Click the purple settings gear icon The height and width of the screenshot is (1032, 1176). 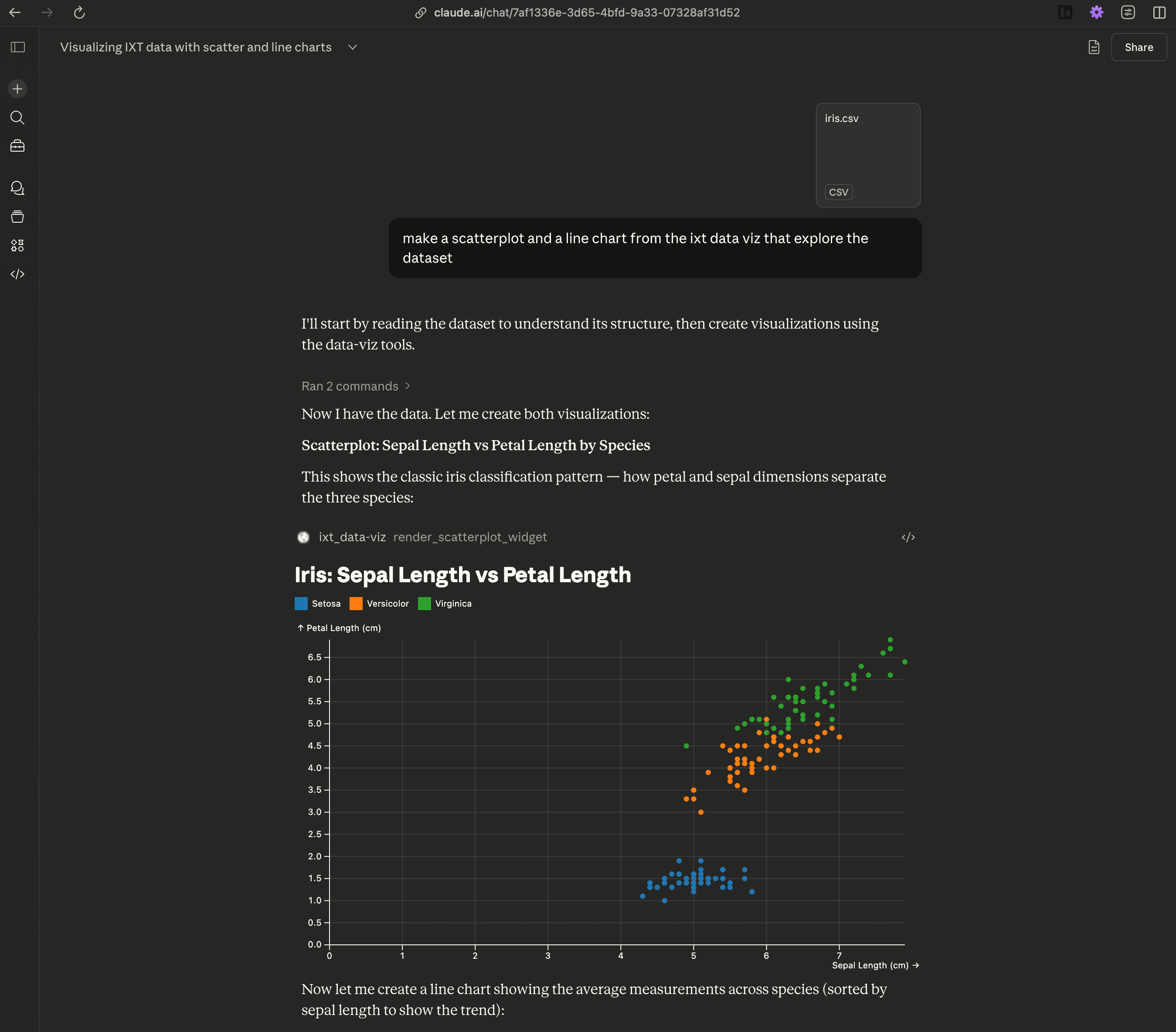(1096, 12)
